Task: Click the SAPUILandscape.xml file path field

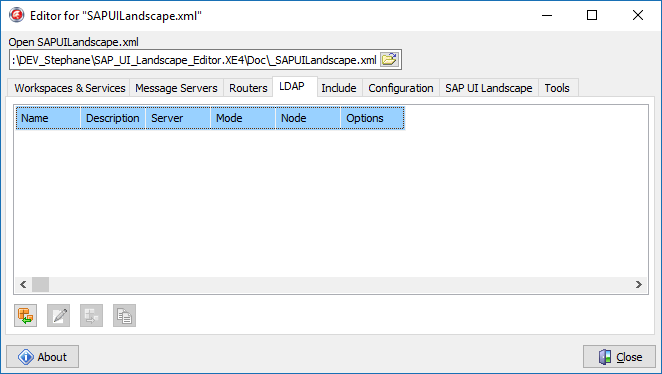Action: point(195,60)
